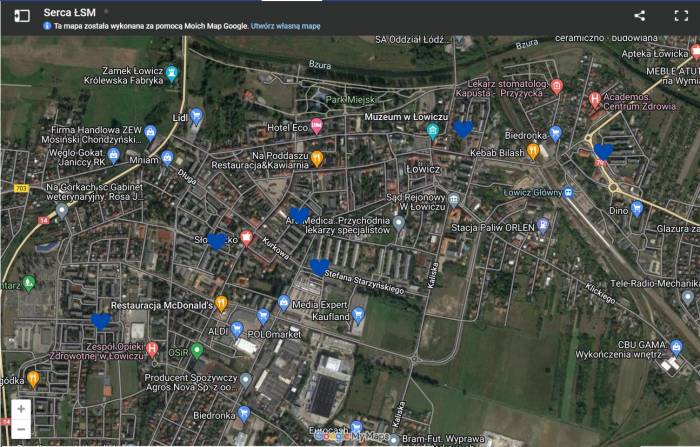Click the Park Miejski map label
This screenshot has width=700, height=447.
pyautogui.click(x=351, y=100)
